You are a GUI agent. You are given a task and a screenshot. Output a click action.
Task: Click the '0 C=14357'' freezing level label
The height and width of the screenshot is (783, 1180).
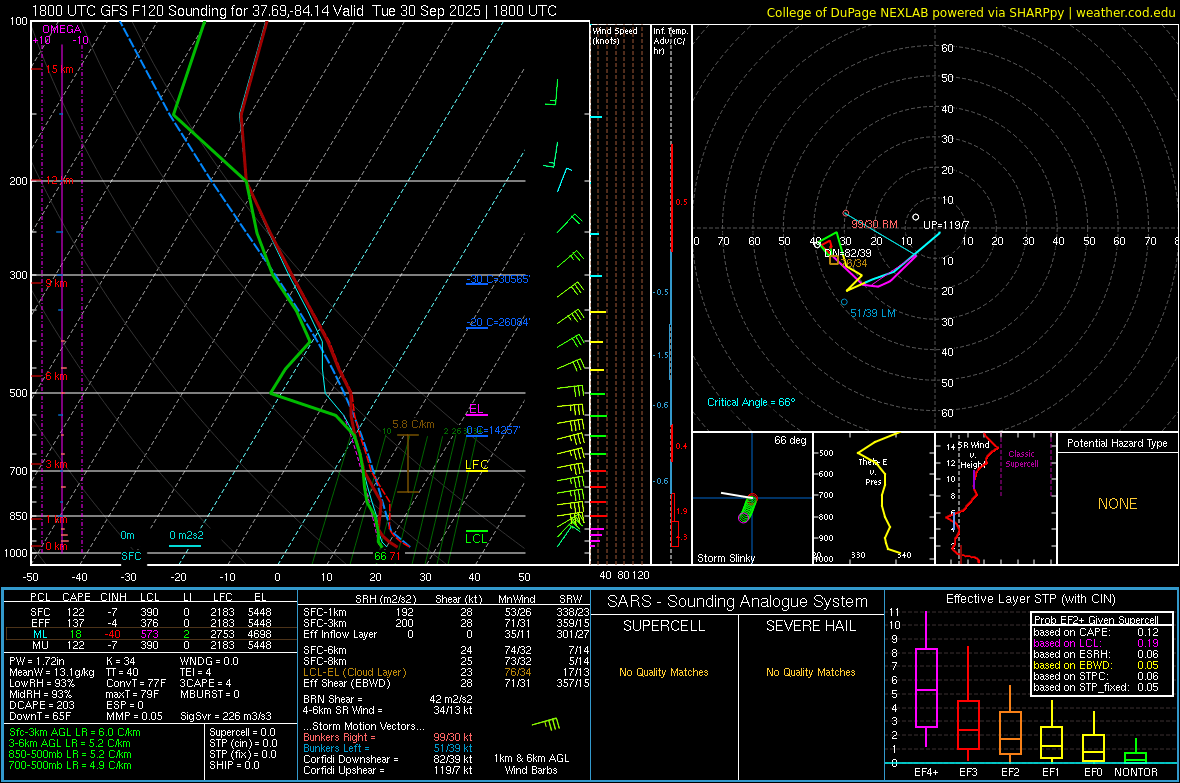[493, 431]
